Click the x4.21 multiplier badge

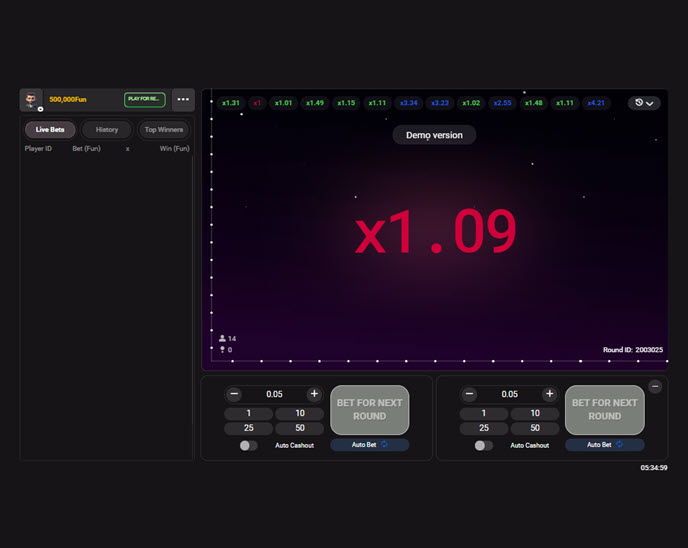[x=596, y=103]
